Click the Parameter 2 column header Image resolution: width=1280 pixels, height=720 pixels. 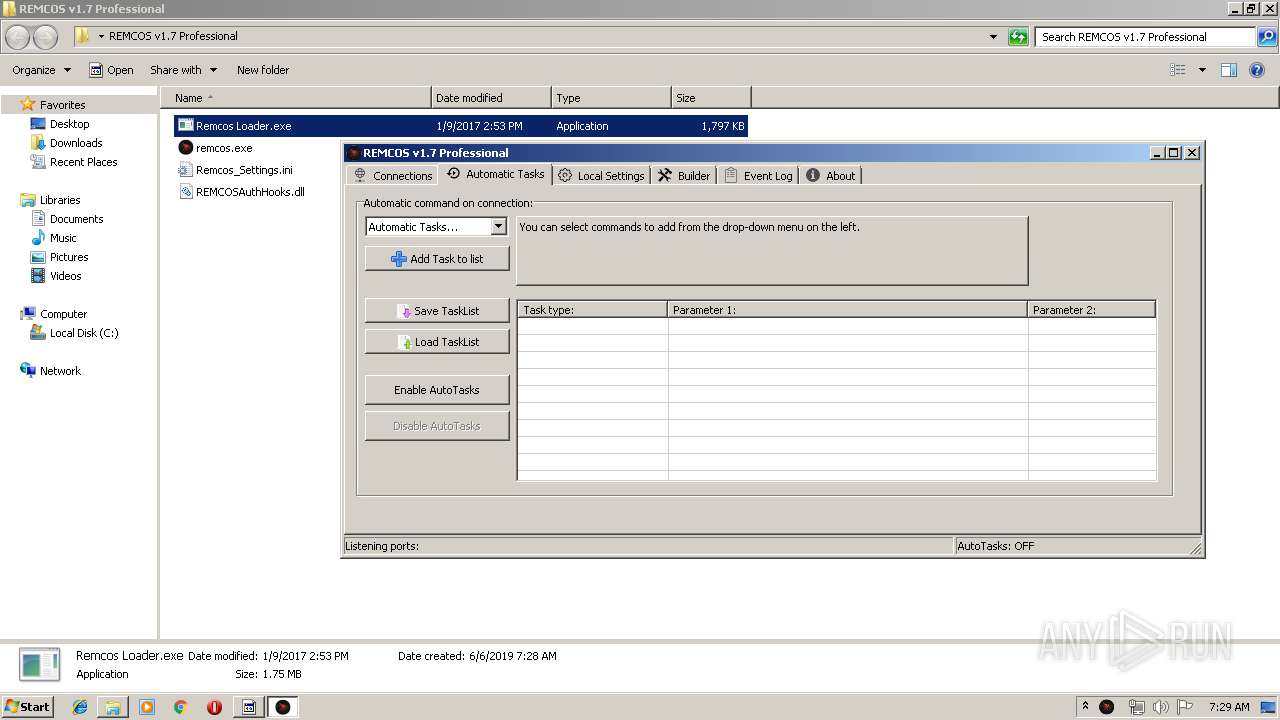1091,310
